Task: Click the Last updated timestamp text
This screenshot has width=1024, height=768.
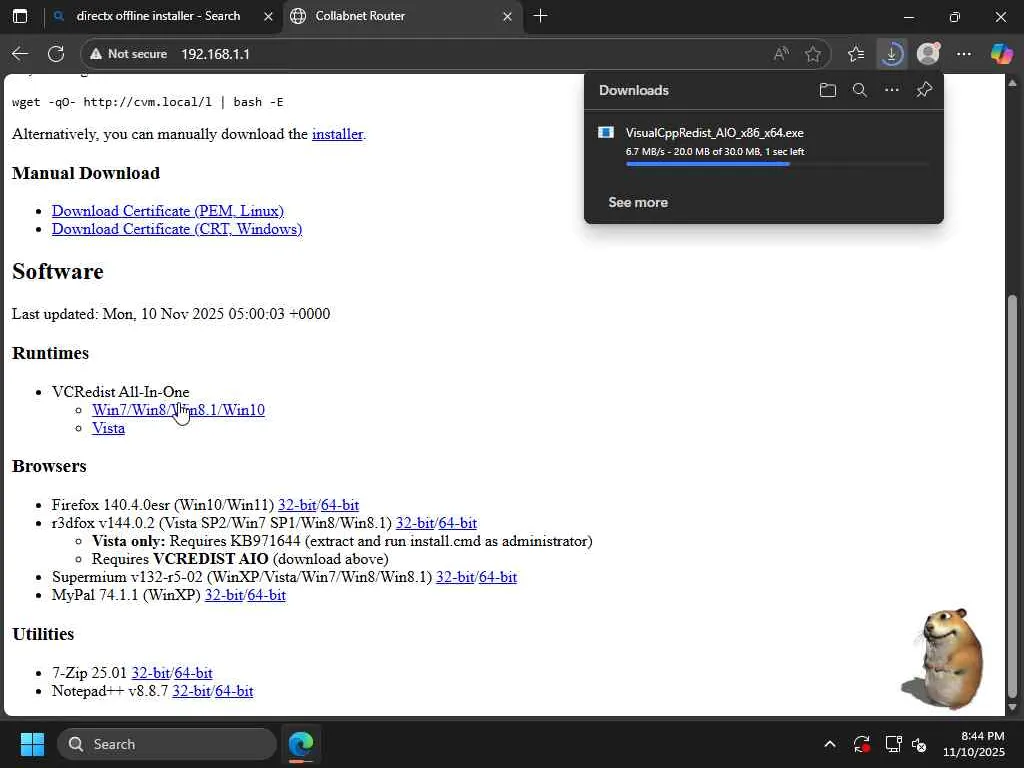Action: (171, 314)
